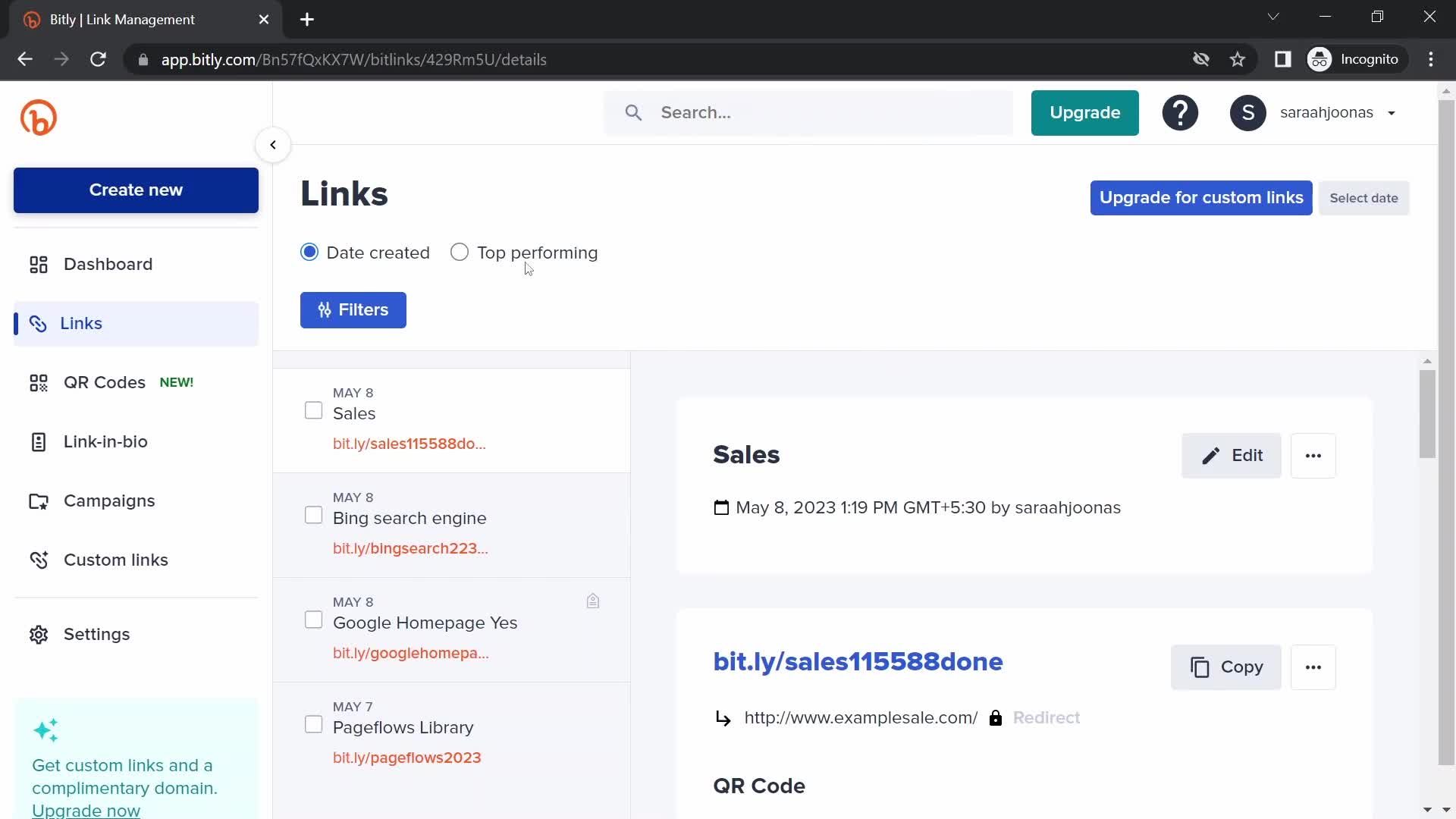
Task: Expand the three-dot menu for Sales link
Action: (x=1313, y=455)
